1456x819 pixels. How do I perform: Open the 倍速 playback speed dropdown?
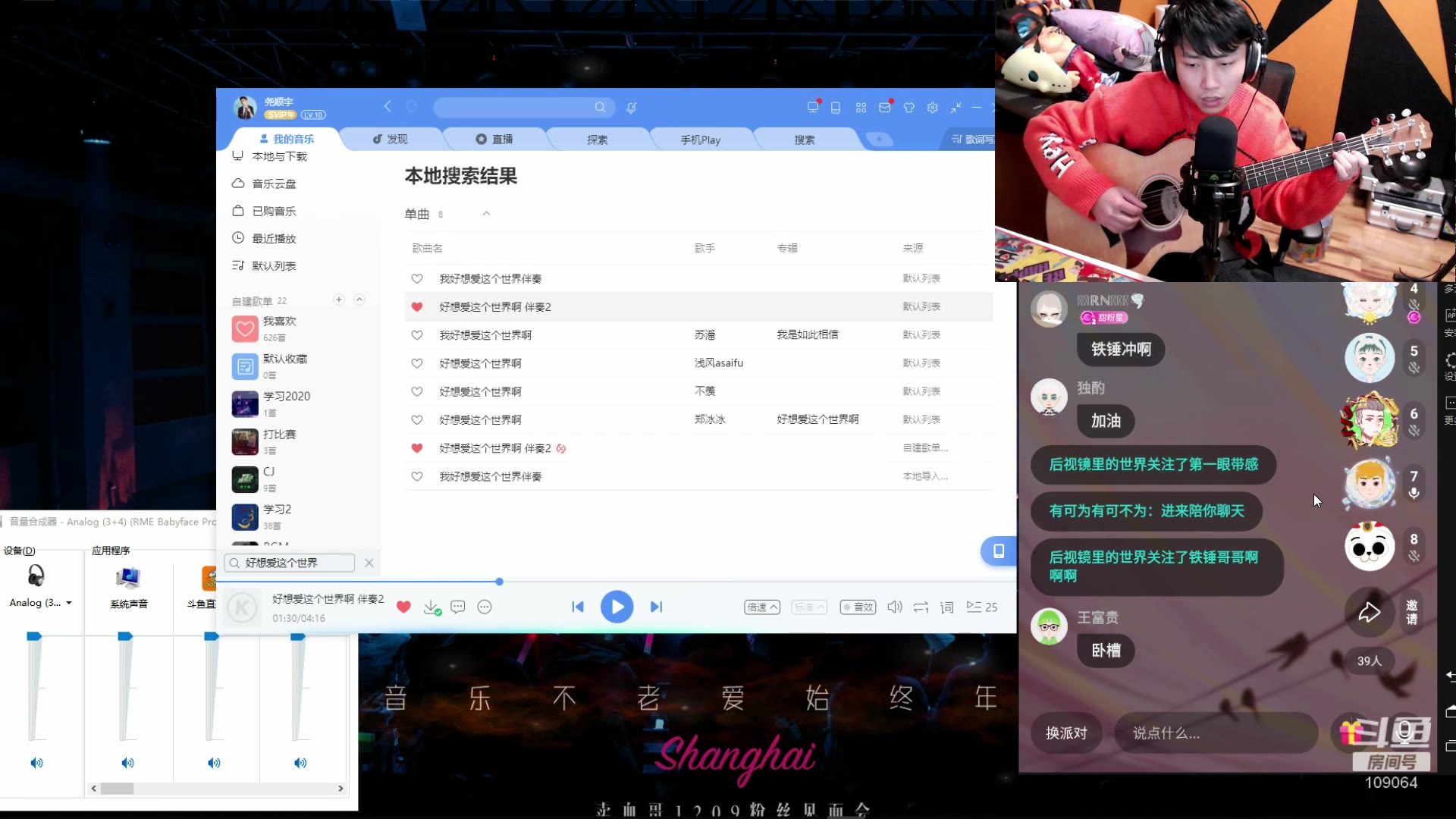pos(762,607)
